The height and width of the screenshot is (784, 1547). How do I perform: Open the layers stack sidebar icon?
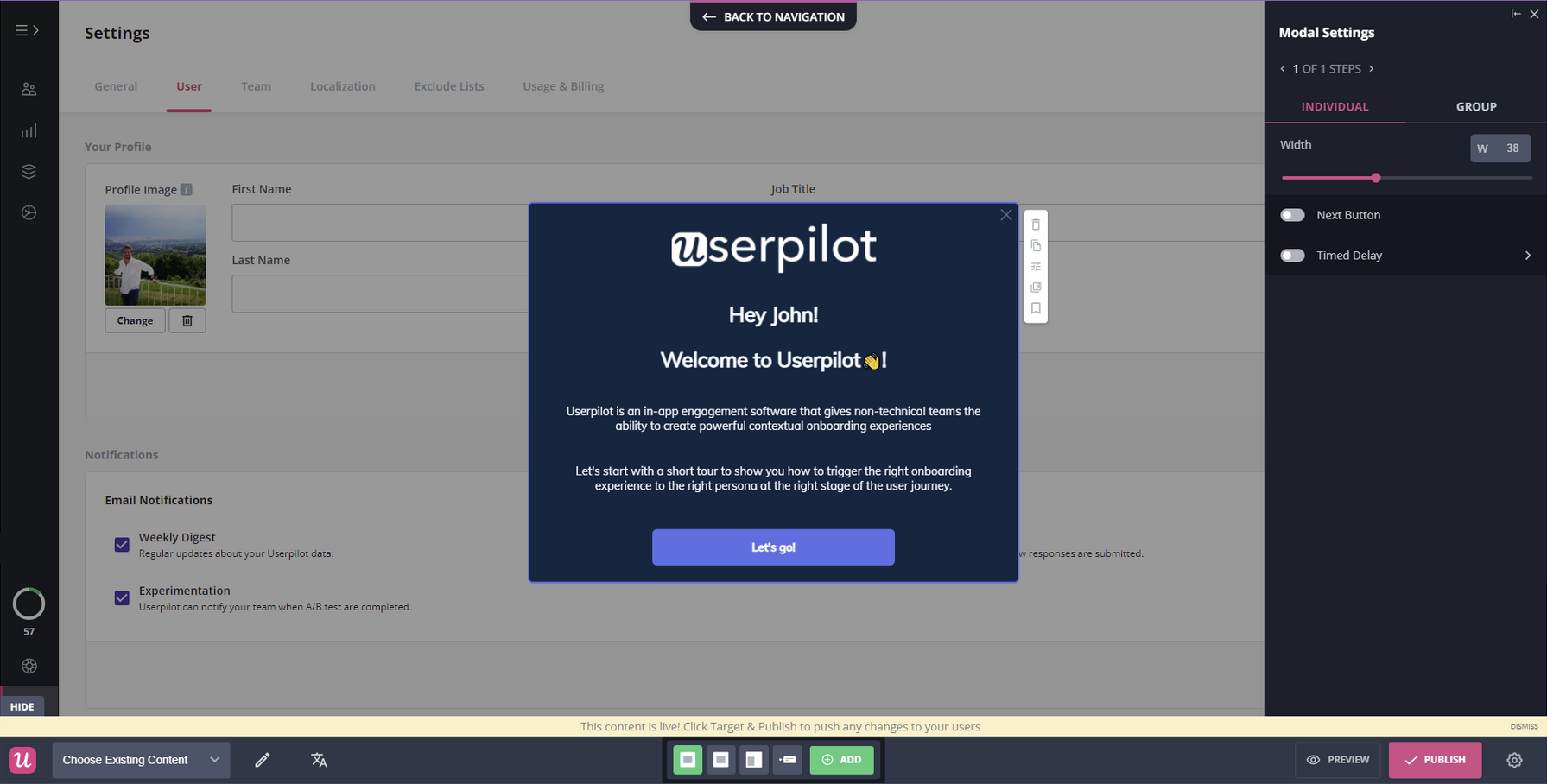click(x=29, y=171)
